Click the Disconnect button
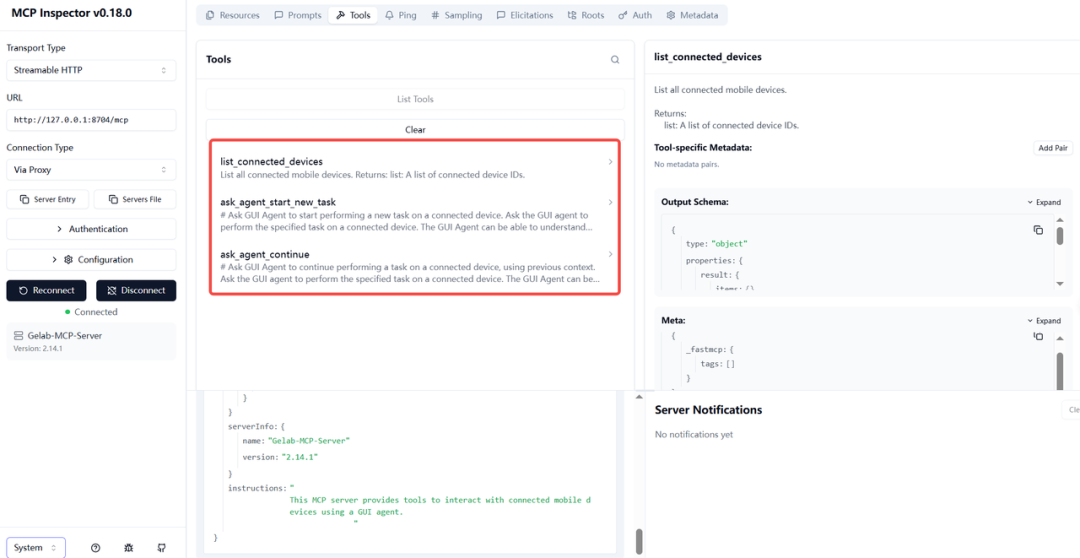Viewport: 1080px width, 558px height. pyautogui.click(x=136, y=291)
